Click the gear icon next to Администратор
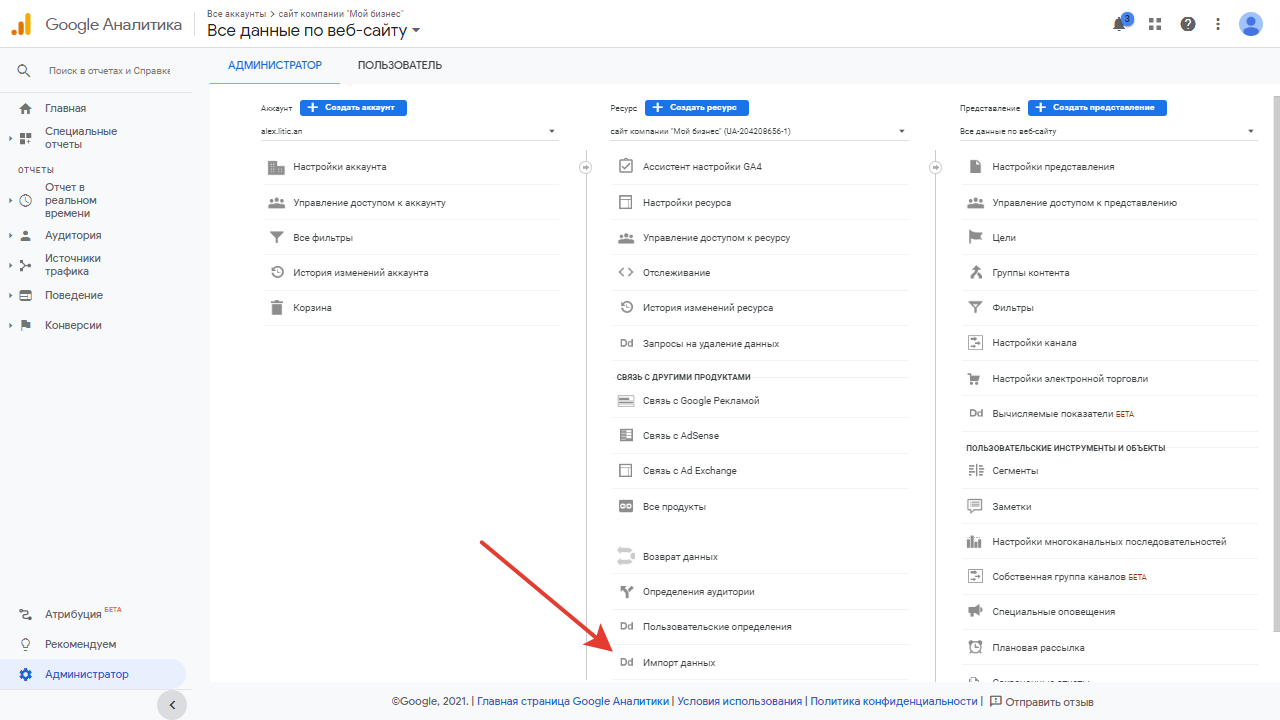1280x720 pixels. pos(26,674)
